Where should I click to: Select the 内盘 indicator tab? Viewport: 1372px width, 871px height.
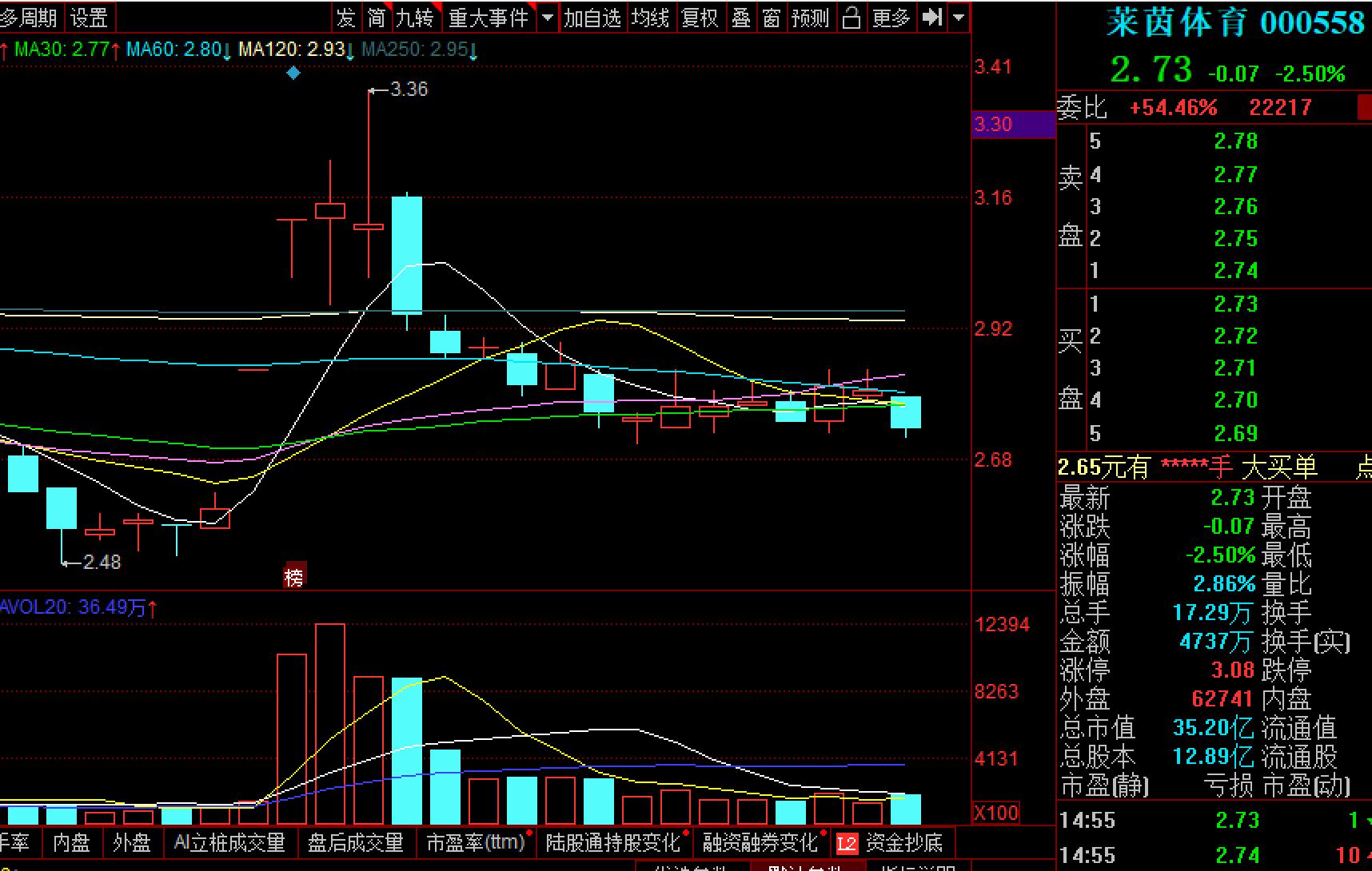click(x=71, y=843)
